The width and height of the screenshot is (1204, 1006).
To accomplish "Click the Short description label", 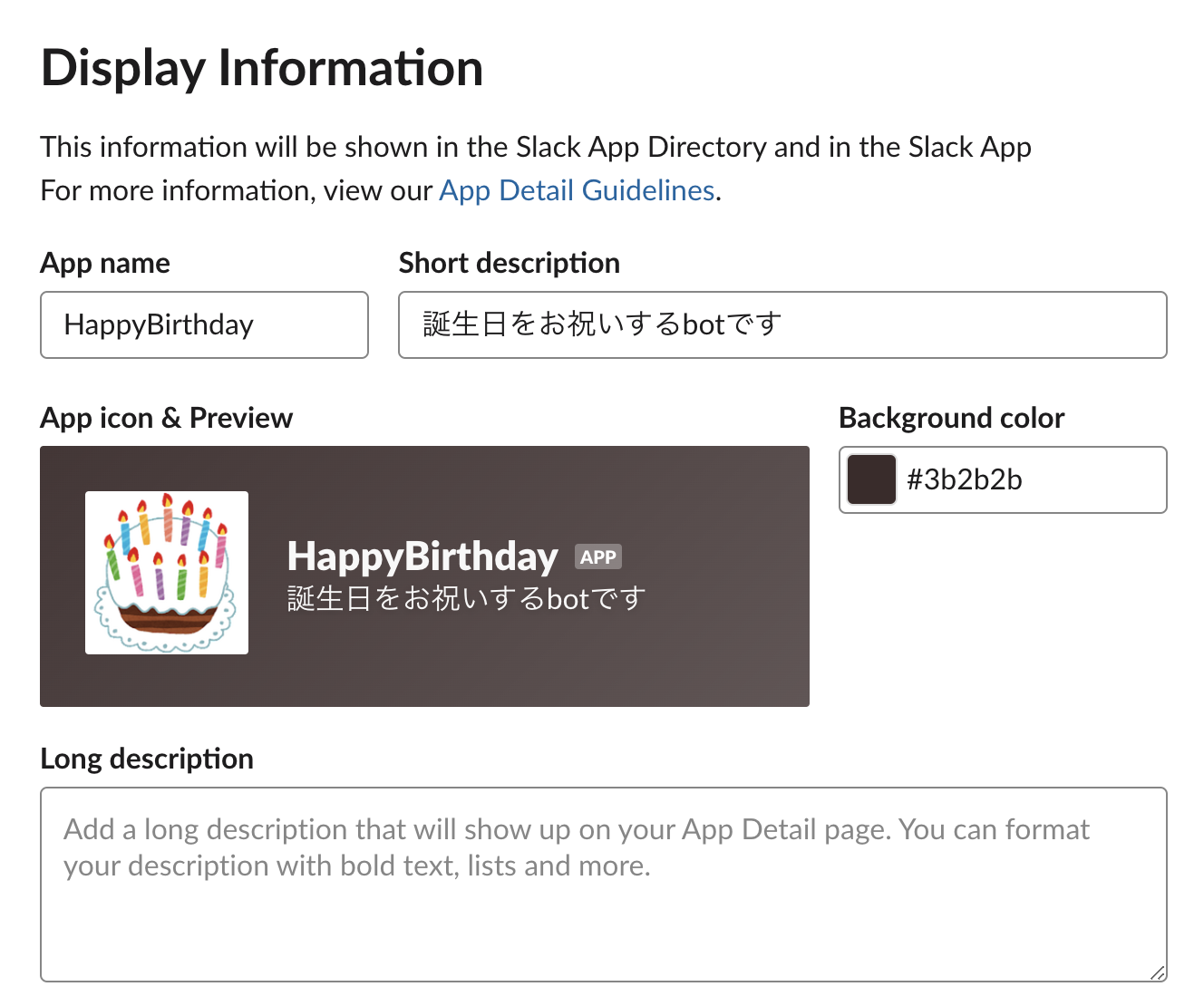I will (510, 264).
